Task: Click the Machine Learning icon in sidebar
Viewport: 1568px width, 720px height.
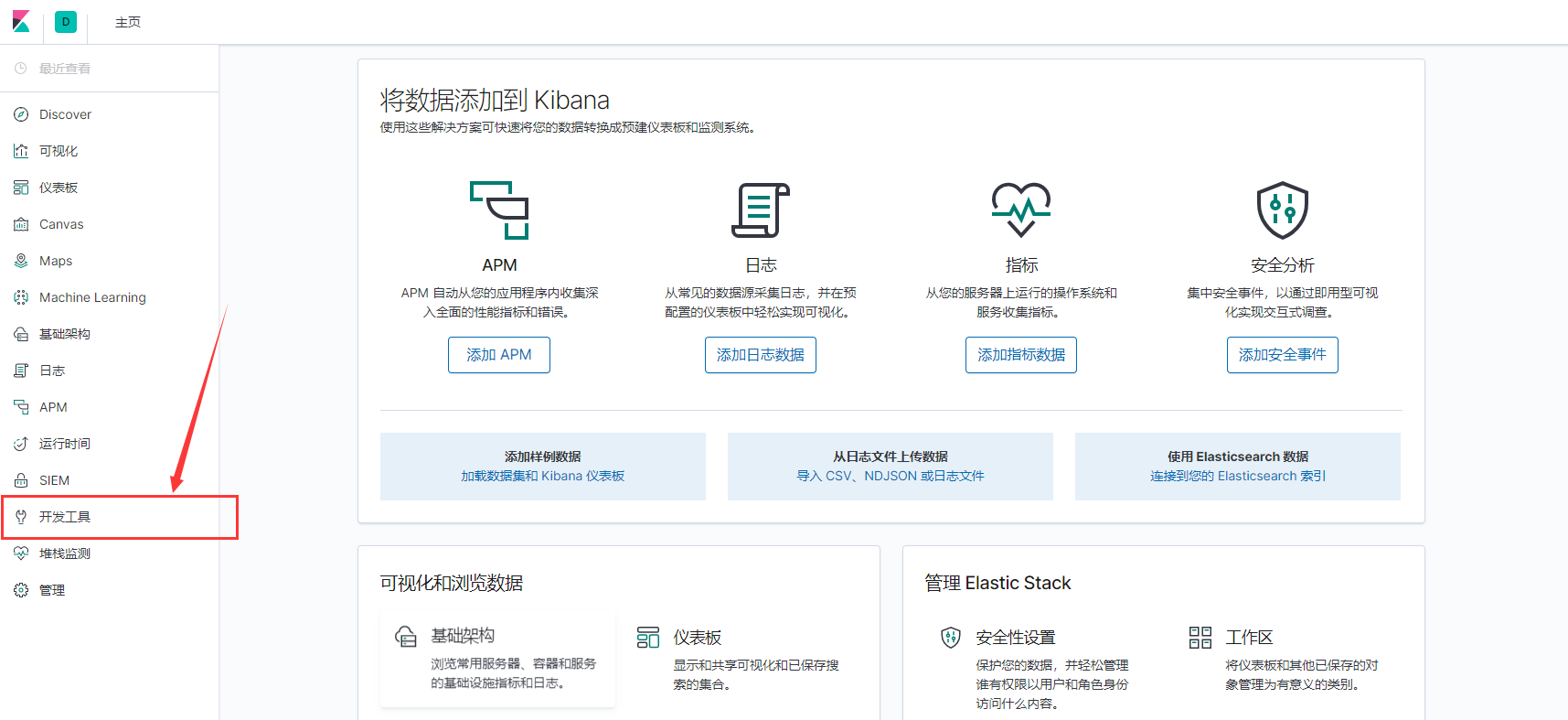Action: (x=21, y=297)
